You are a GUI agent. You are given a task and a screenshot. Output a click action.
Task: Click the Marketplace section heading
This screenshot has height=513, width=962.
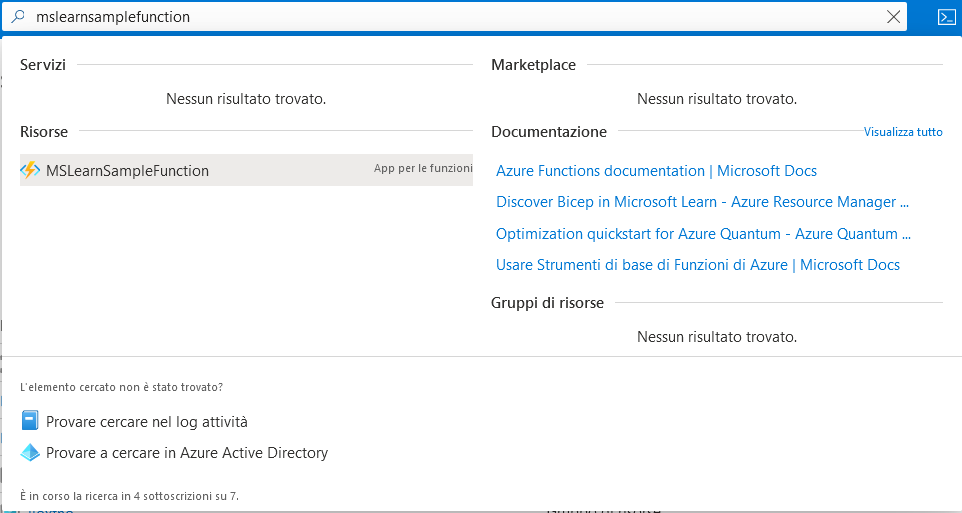[533, 65]
